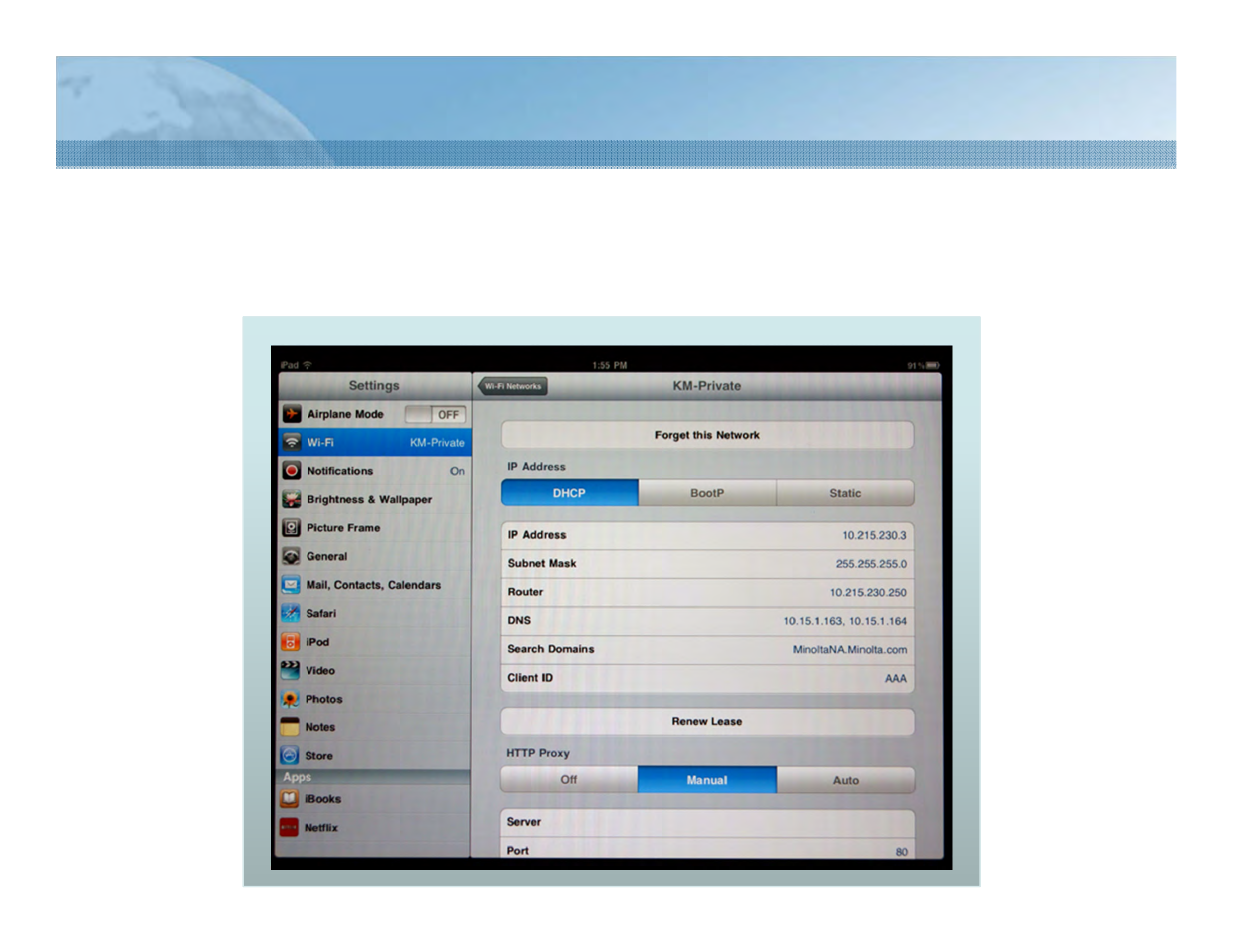
Task: Tap the Netflix icon
Action: point(289,828)
